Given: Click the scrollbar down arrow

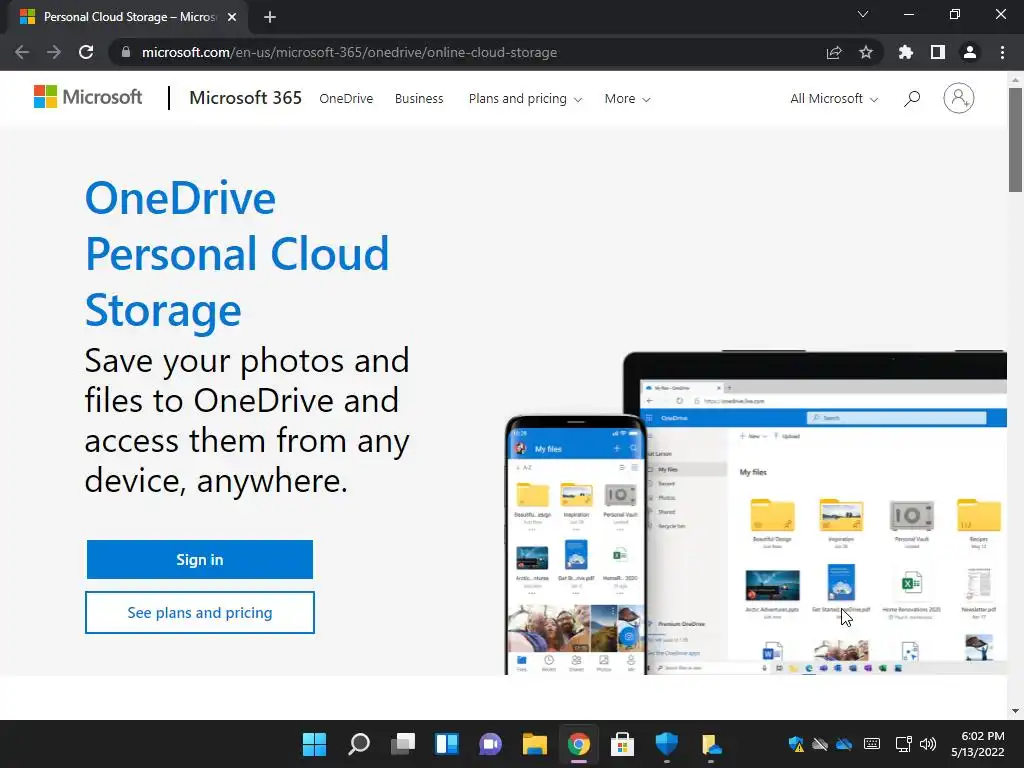Looking at the screenshot, I should click(x=1015, y=711).
